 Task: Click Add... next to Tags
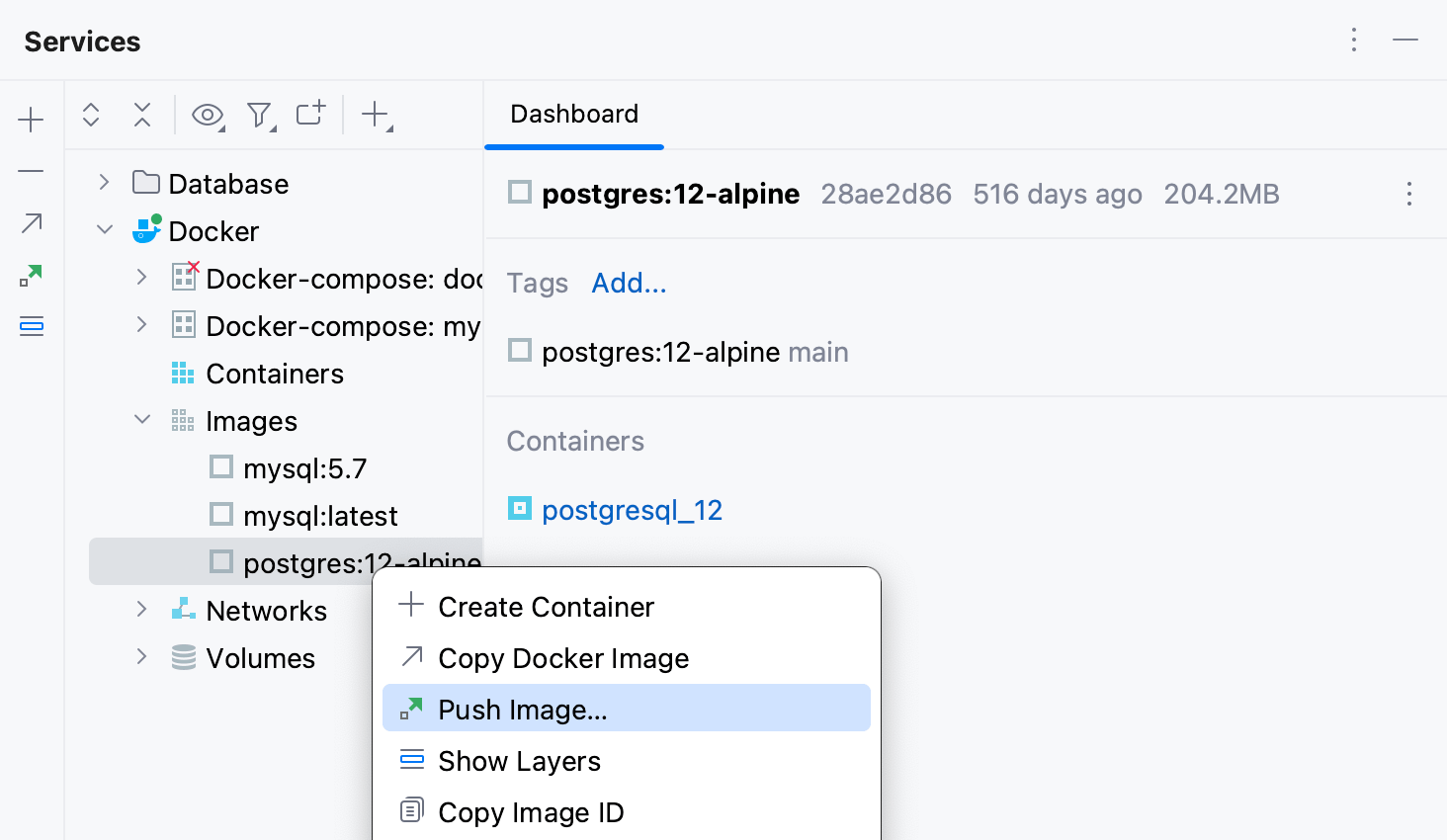(x=629, y=283)
